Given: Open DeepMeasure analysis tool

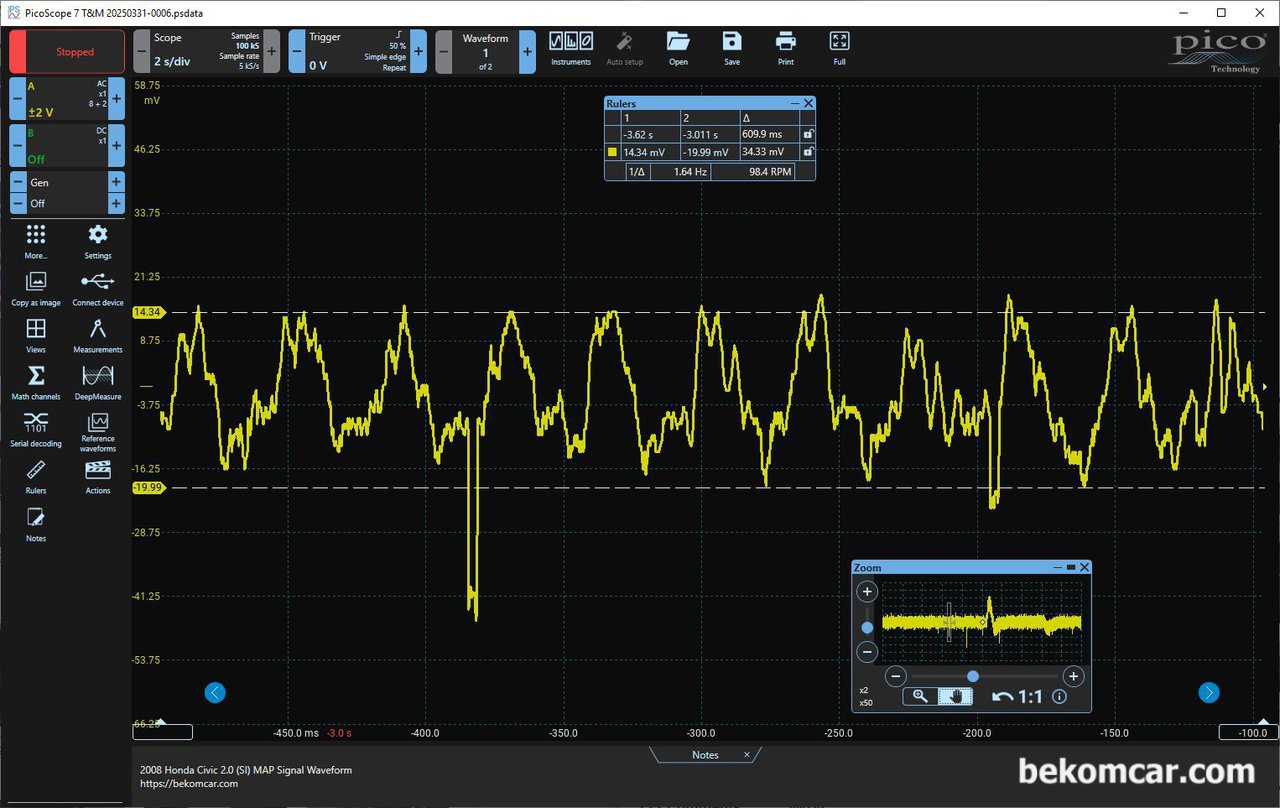Looking at the screenshot, I should click(x=98, y=382).
